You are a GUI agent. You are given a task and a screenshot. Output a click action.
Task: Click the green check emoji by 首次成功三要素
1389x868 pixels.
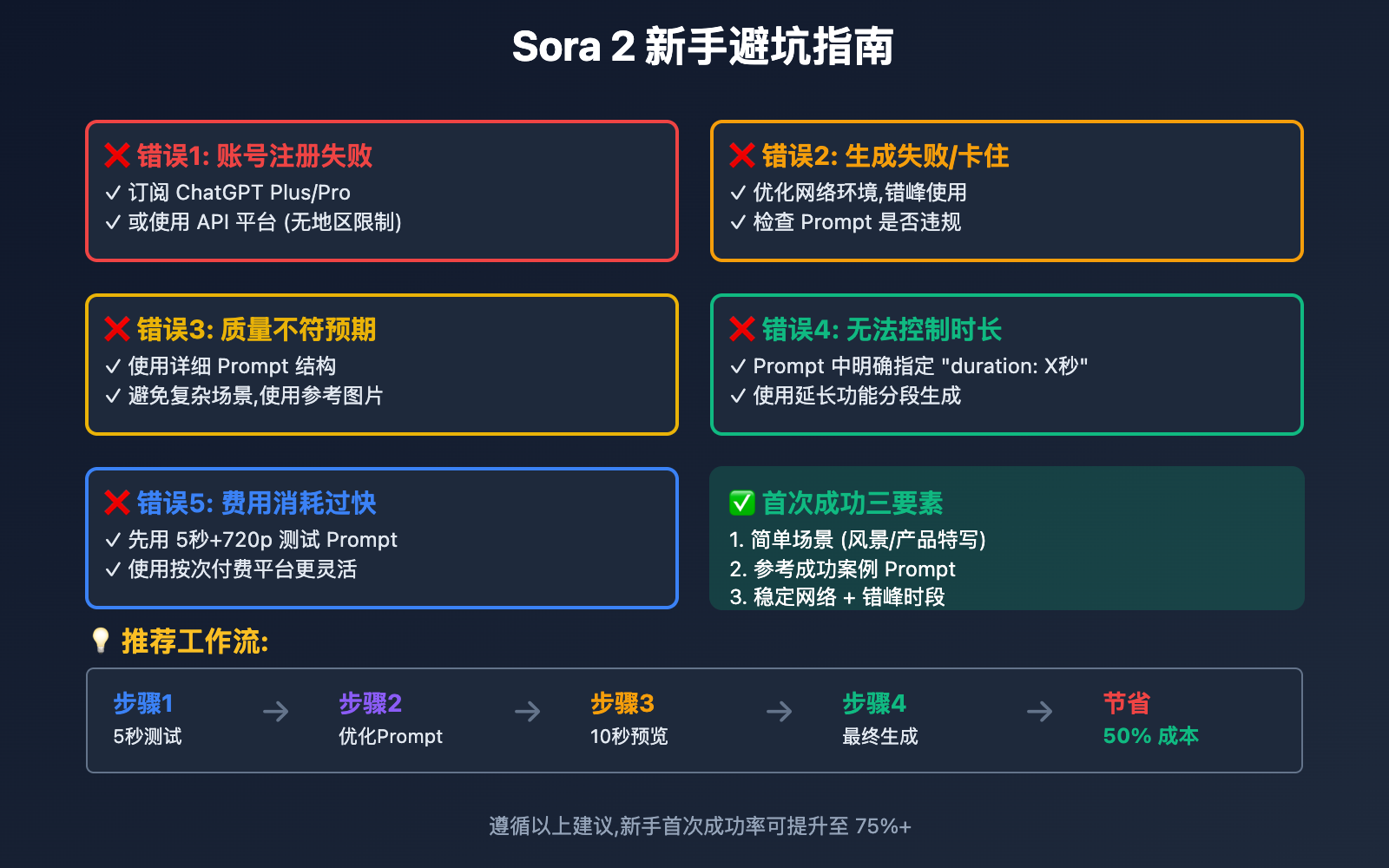coord(742,503)
